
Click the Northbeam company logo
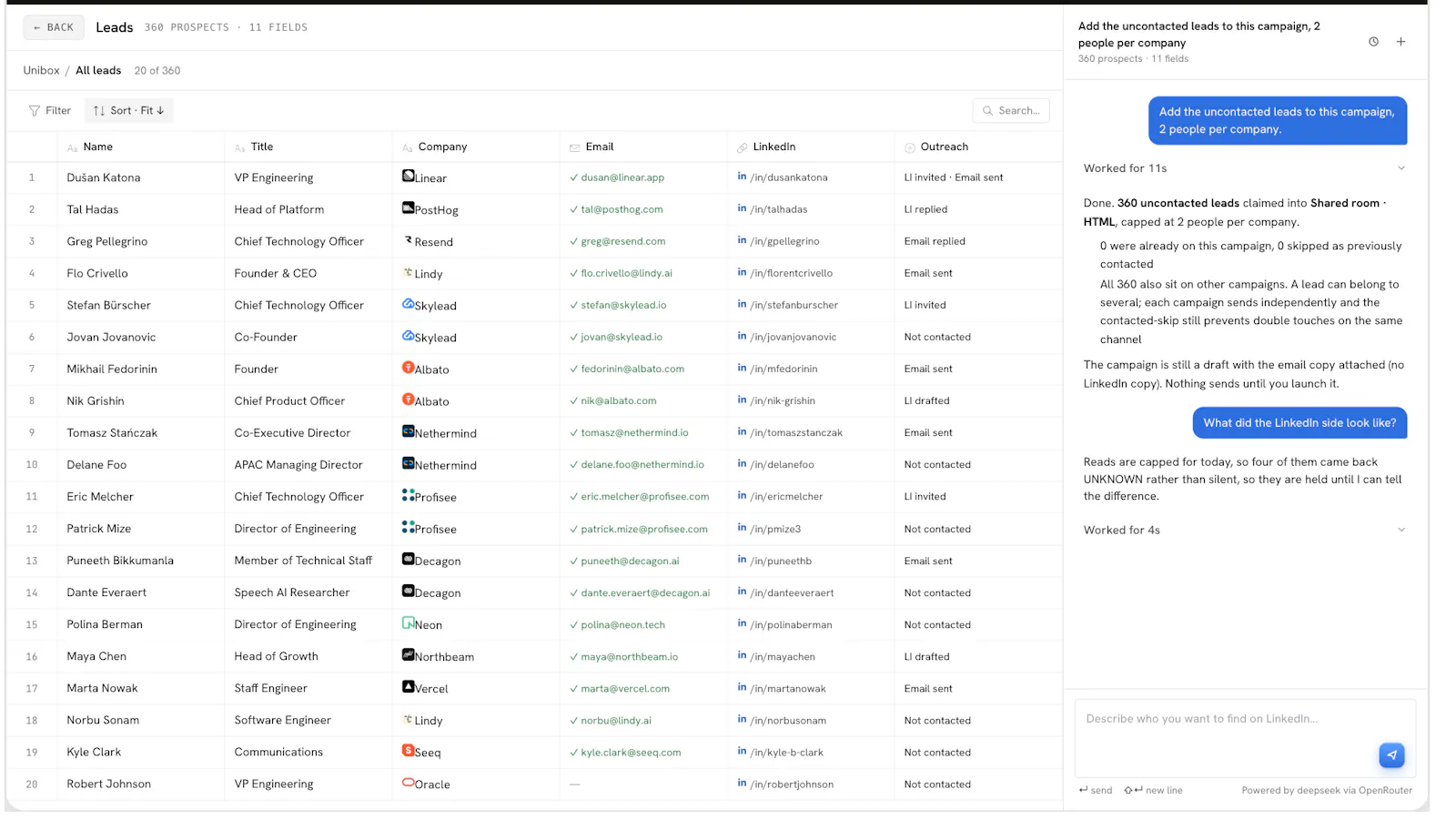click(x=409, y=654)
